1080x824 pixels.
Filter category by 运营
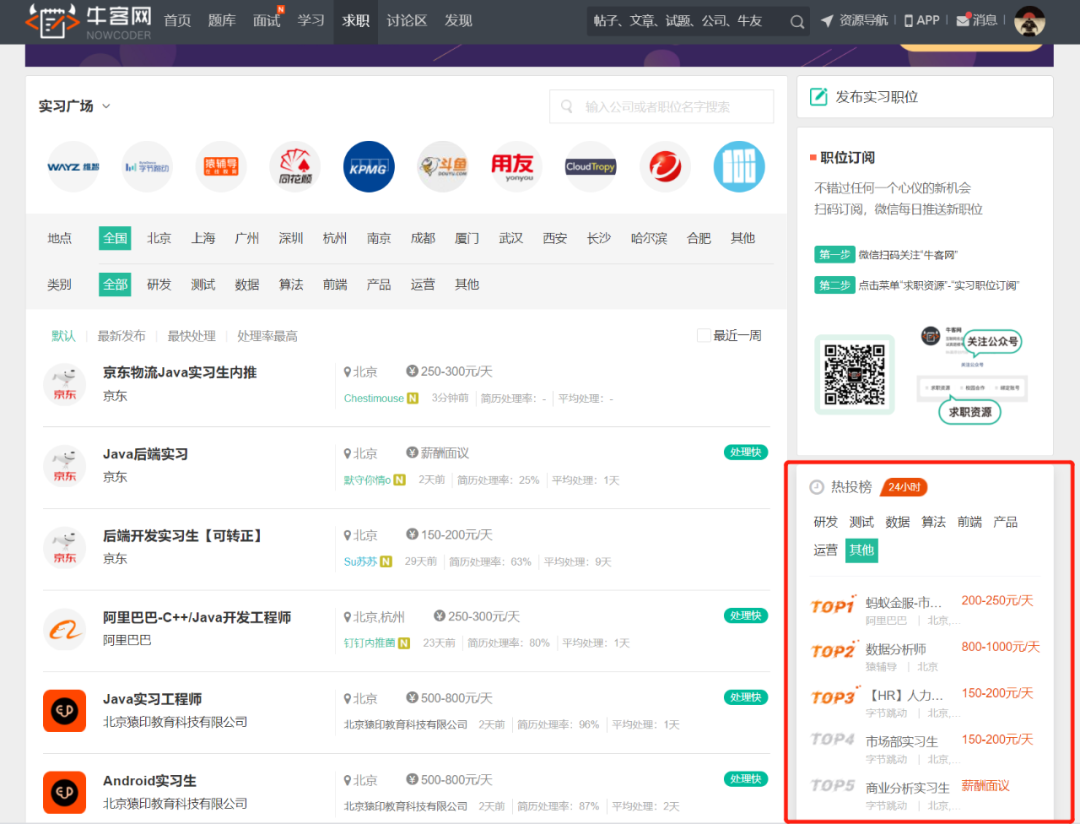tap(423, 285)
